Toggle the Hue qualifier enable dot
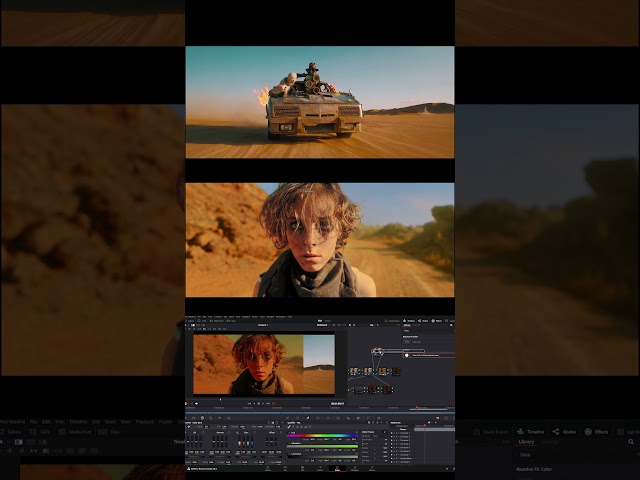Screen dimensions: 640x480 (x=289, y=433)
